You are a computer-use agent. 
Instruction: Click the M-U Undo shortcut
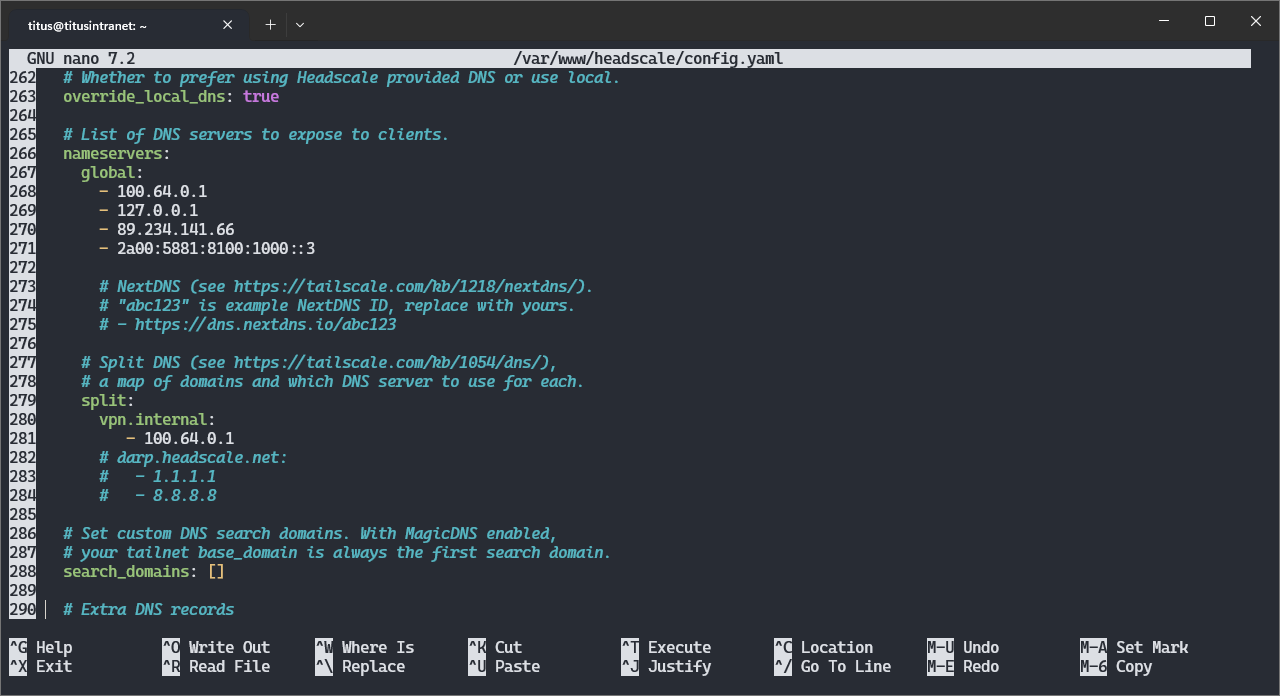tap(963, 647)
